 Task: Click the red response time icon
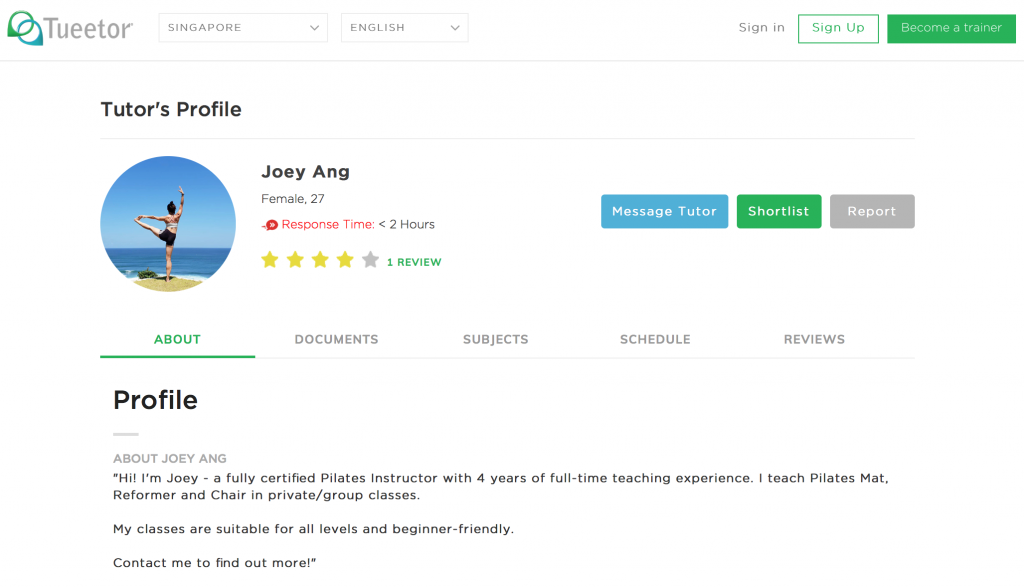pyautogui.click(x=270, y=225)
